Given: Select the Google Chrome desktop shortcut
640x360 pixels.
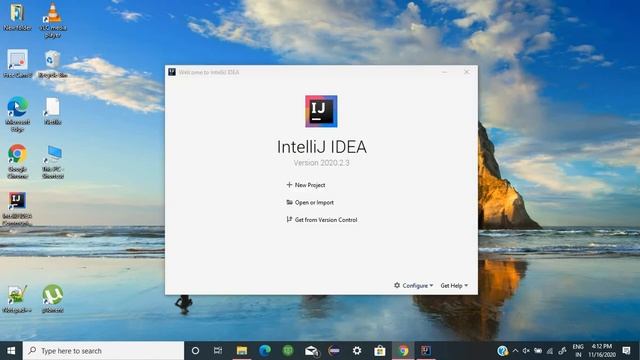Looking at the screenshot, I should point(17,162).
